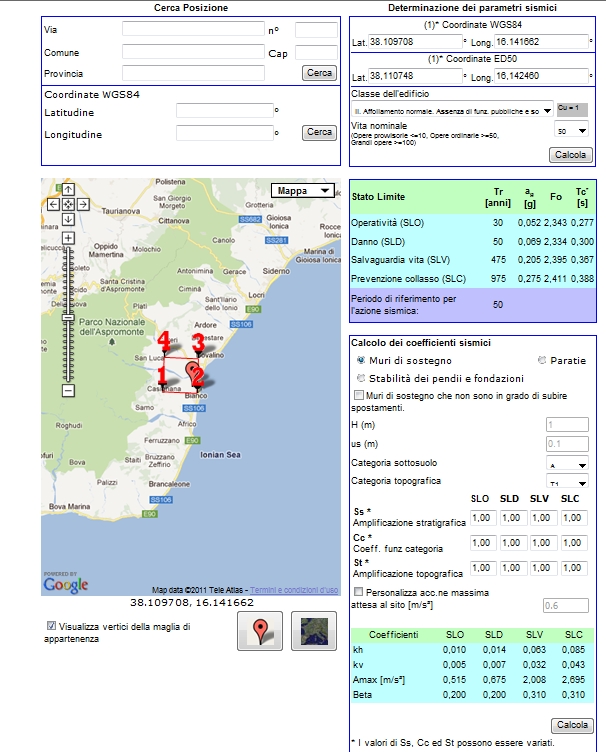
Task: Open Classe dell'edificio dropdown
Action: click(x=452, y=110)
